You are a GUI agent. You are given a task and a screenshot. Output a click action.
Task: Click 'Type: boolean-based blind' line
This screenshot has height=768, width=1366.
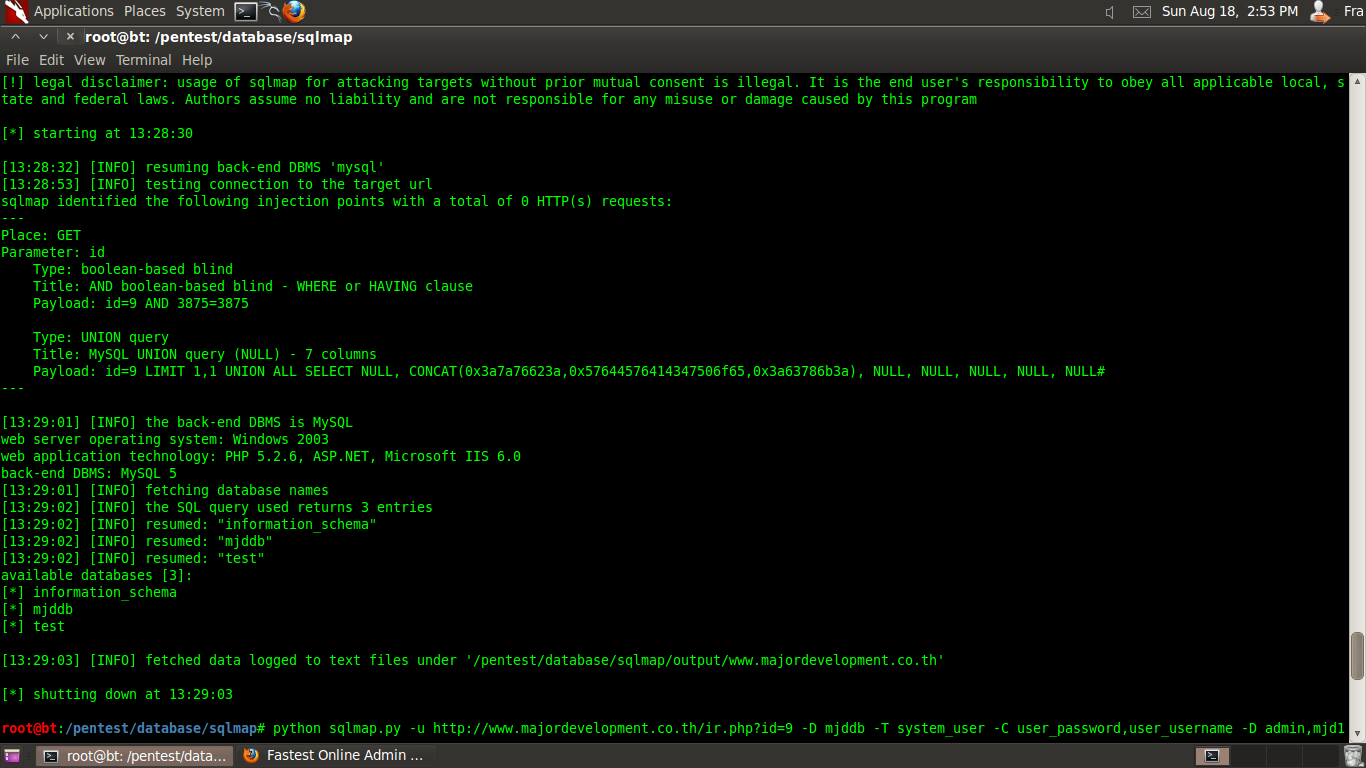tap(133, 269)
